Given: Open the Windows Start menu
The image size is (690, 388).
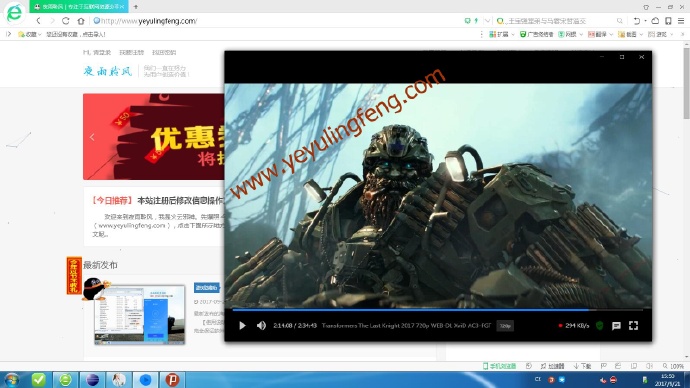Looking at the screenshot, I should click(x=12, y=380).
